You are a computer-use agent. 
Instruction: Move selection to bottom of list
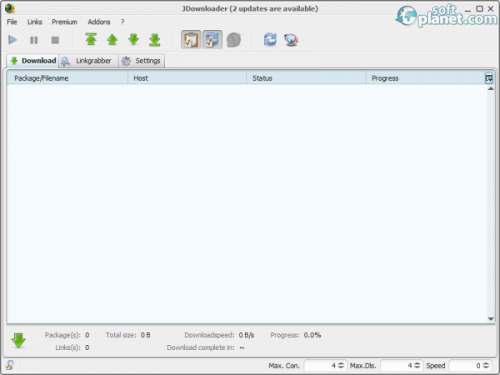(x=155, y=39)
